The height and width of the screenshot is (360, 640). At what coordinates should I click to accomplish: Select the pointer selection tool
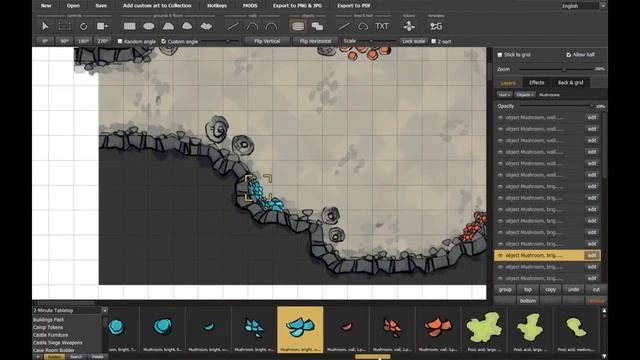(45, 26)
